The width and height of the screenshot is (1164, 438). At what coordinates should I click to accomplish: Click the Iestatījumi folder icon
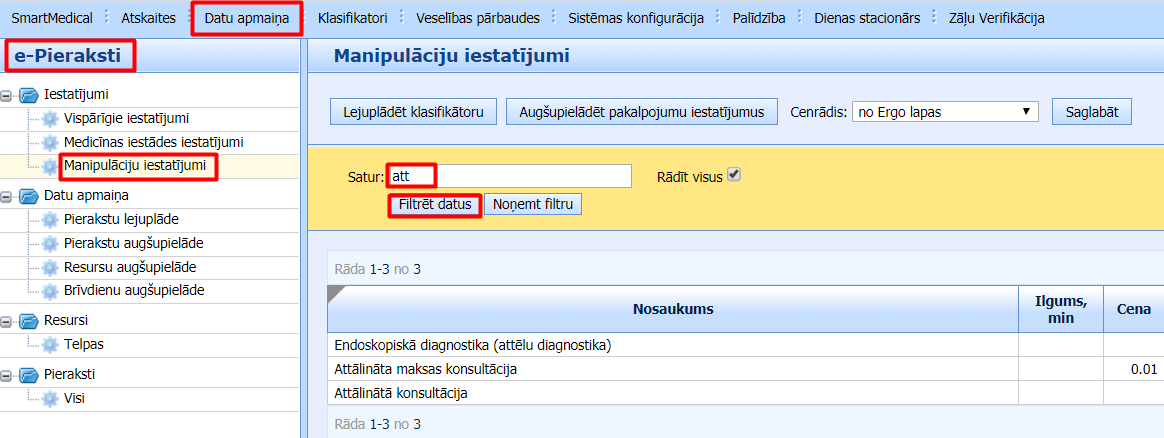coord(27,95)
